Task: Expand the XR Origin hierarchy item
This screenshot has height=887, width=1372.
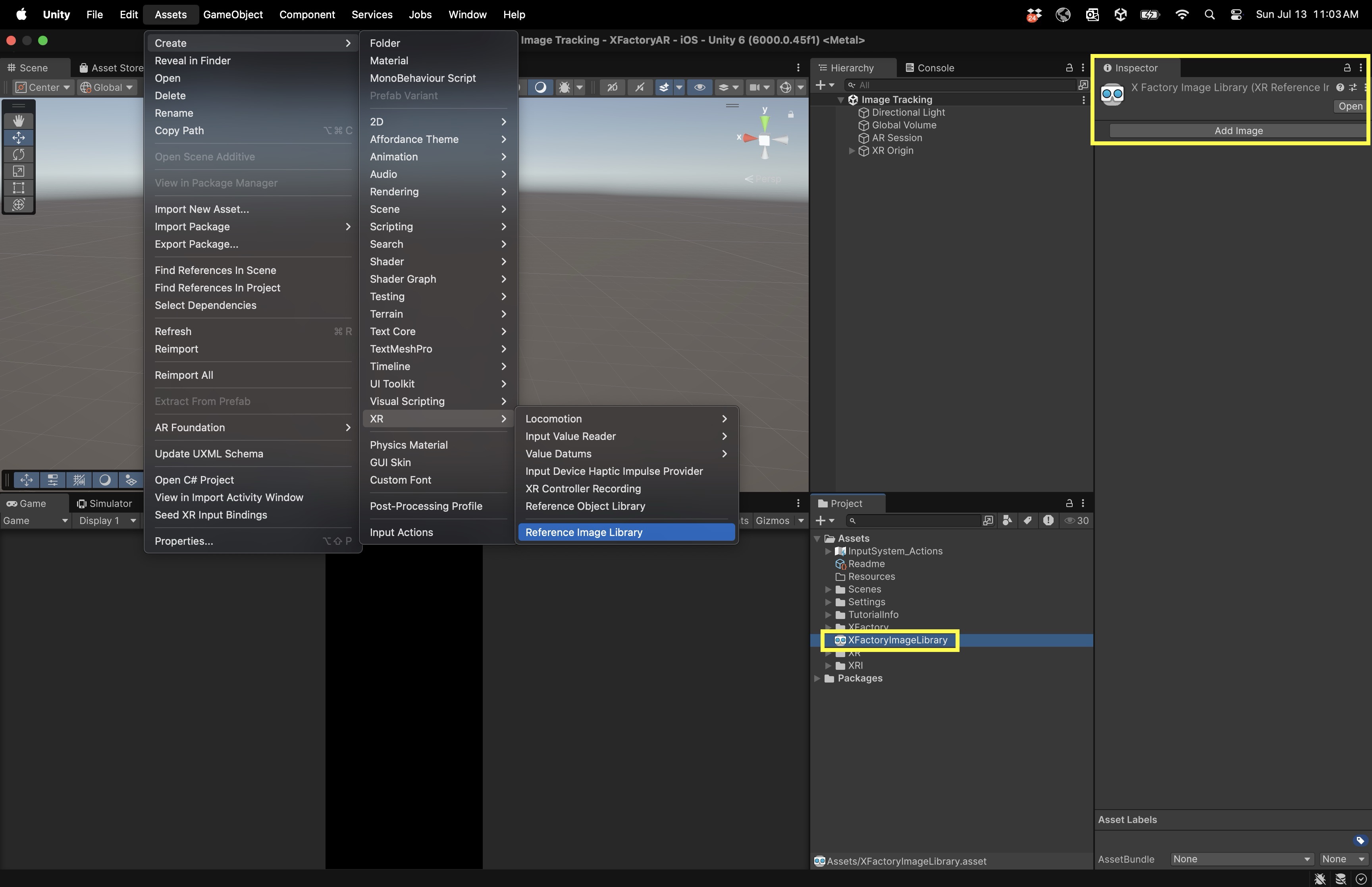Action: point(852,151)
